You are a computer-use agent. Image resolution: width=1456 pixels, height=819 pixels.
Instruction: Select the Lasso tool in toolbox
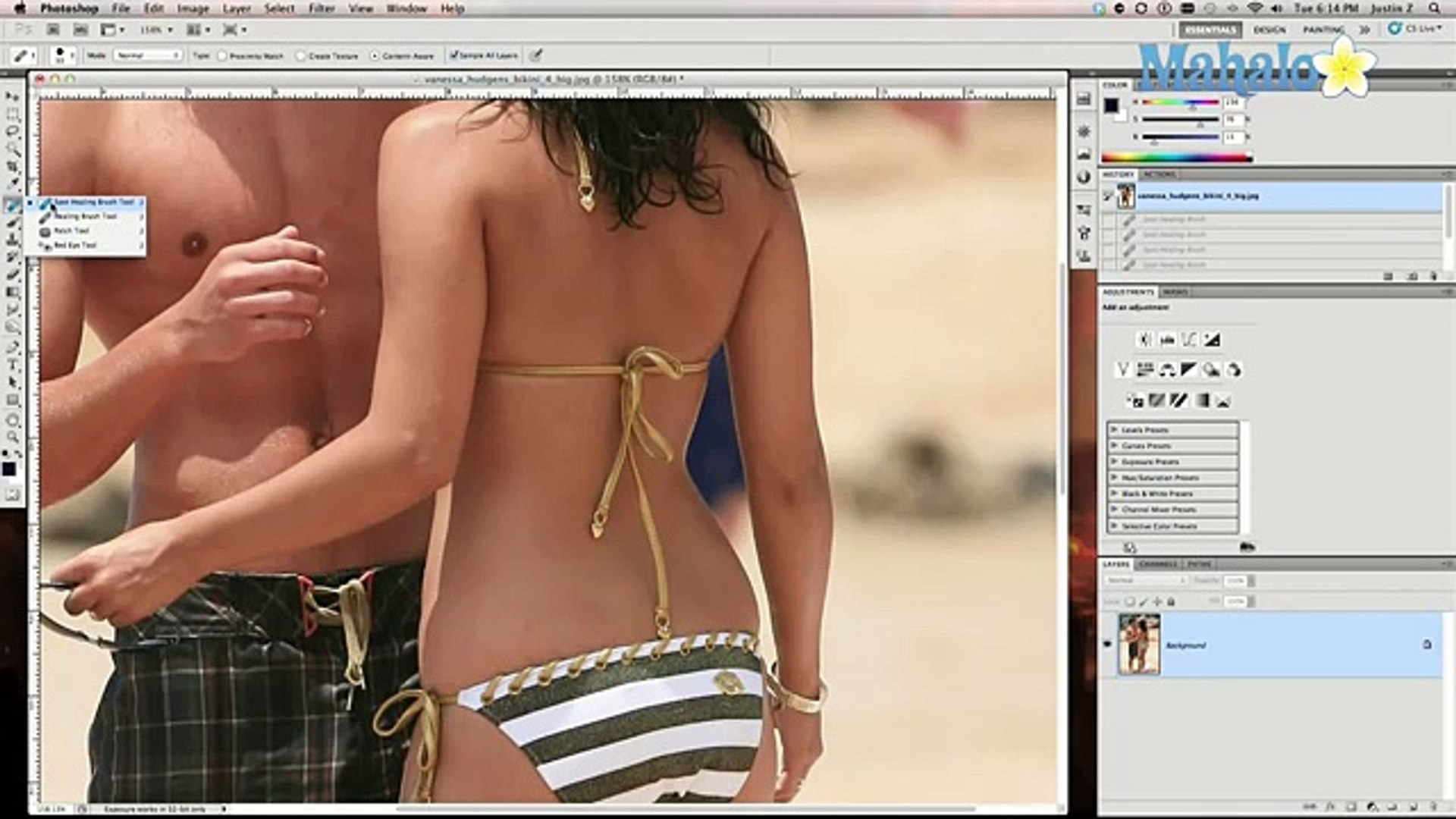12,131
